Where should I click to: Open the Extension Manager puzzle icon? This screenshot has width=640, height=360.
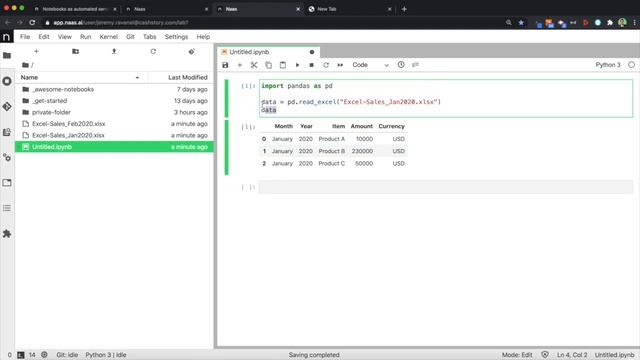[7, 233]
